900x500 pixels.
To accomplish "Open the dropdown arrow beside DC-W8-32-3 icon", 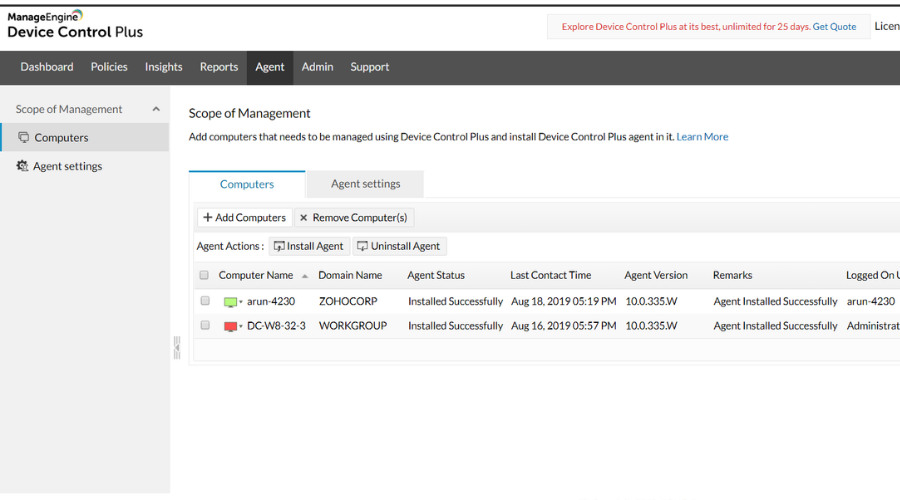I will (241, 327).
